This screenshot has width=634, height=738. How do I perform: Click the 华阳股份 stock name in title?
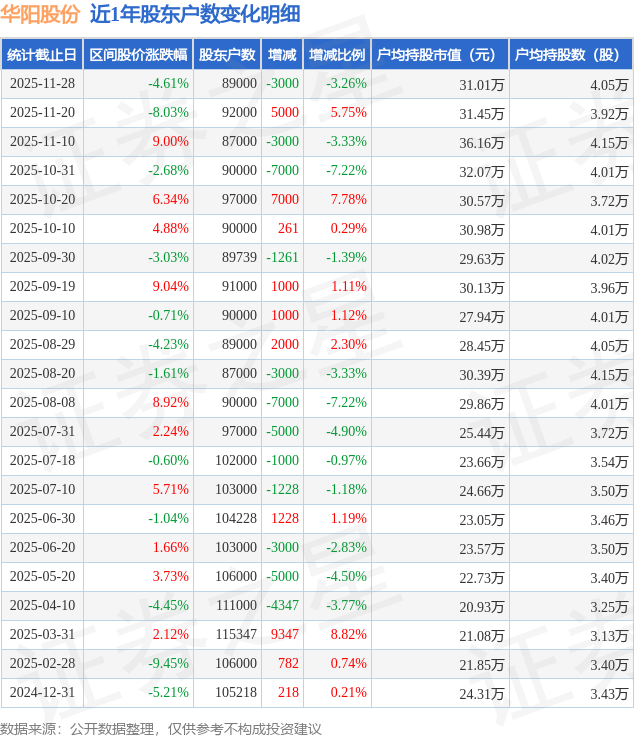tap(41, 14)
